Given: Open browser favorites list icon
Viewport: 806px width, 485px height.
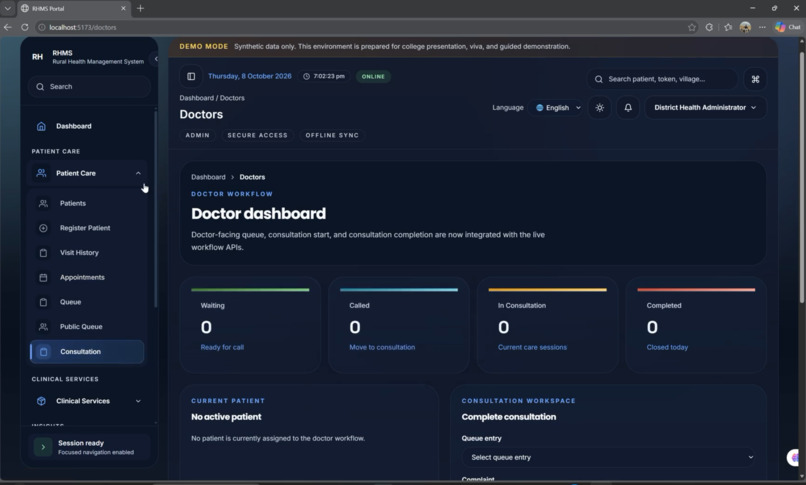Looking at the screenshot, I should pyautogui.click(x=728, y=27).
